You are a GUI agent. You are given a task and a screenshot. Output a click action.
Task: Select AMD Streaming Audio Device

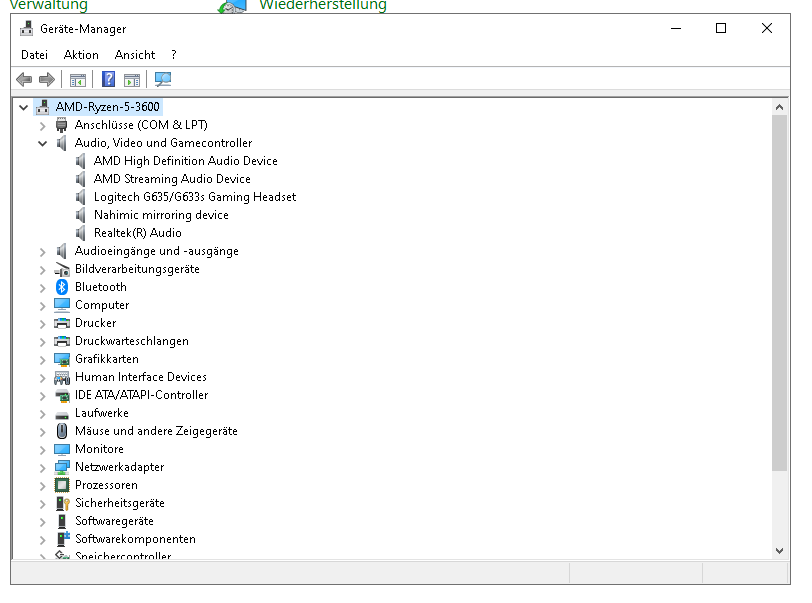tap(172, 179)
